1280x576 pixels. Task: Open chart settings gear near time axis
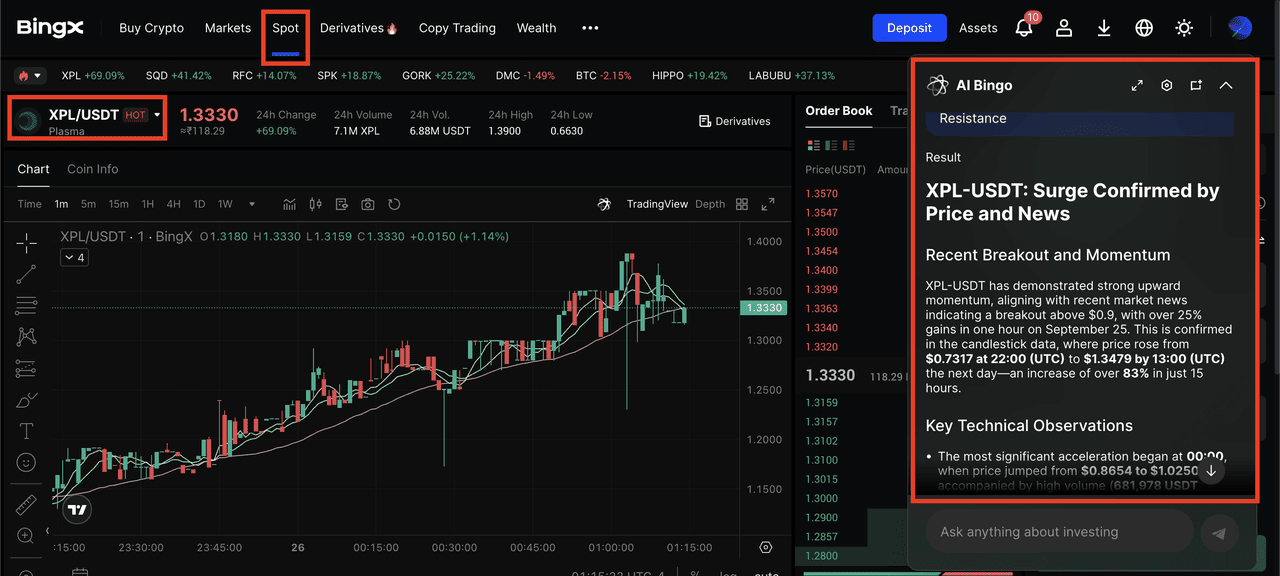[766, 548]
